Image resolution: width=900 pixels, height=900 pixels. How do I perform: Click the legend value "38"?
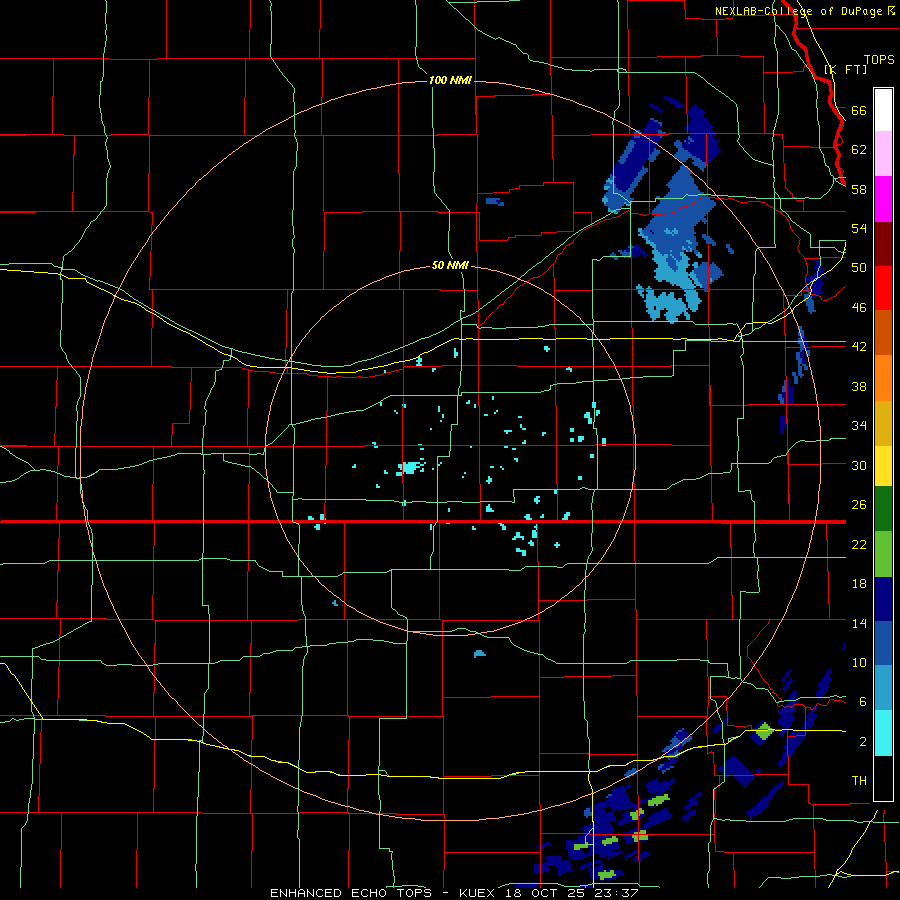[859, 386]
